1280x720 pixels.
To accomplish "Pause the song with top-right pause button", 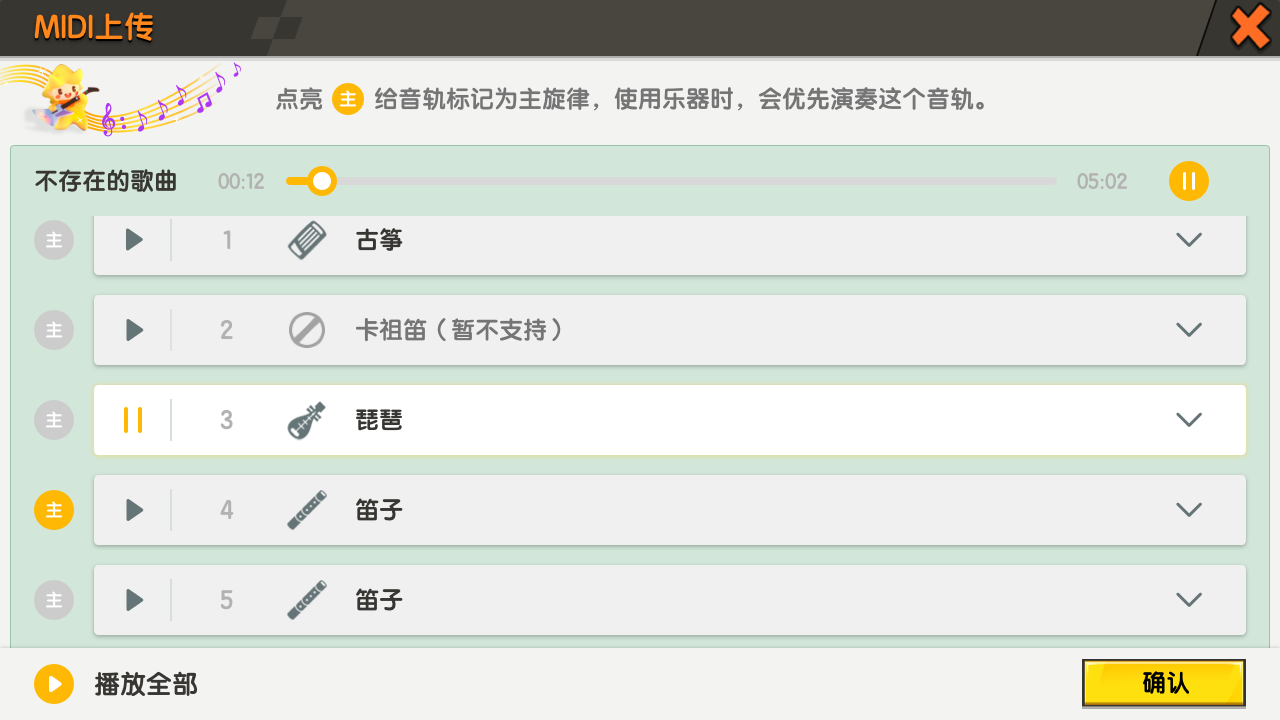I will point(1189,181).
